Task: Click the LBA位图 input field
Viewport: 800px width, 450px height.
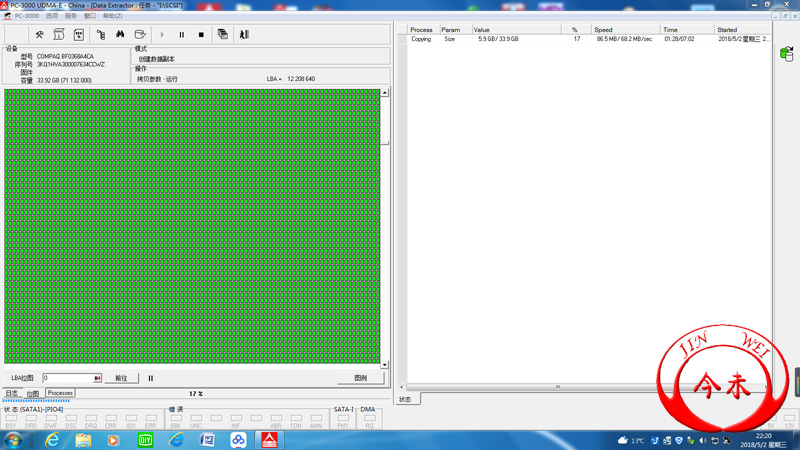Action: coord(67,378)
